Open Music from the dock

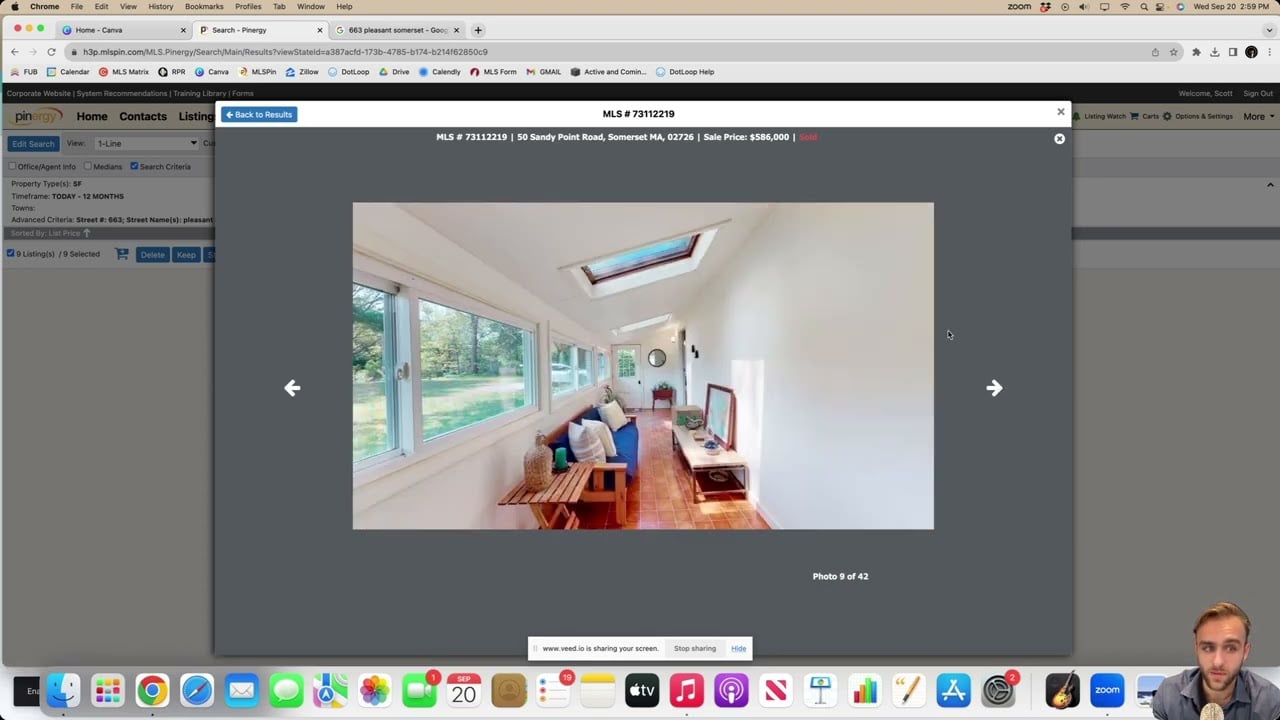pos(686,690)
